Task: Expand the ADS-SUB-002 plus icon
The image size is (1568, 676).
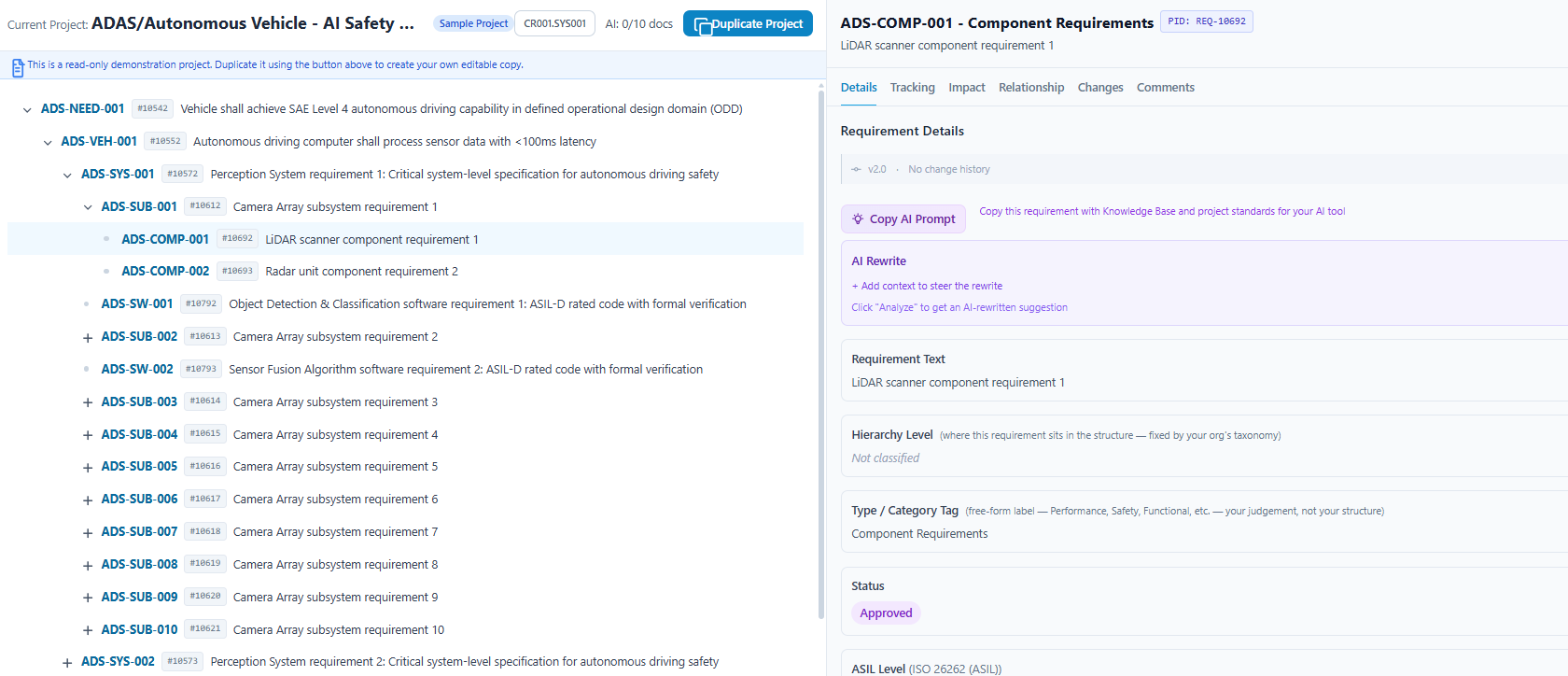Action: pyautogui.click(x=88, y=338)
